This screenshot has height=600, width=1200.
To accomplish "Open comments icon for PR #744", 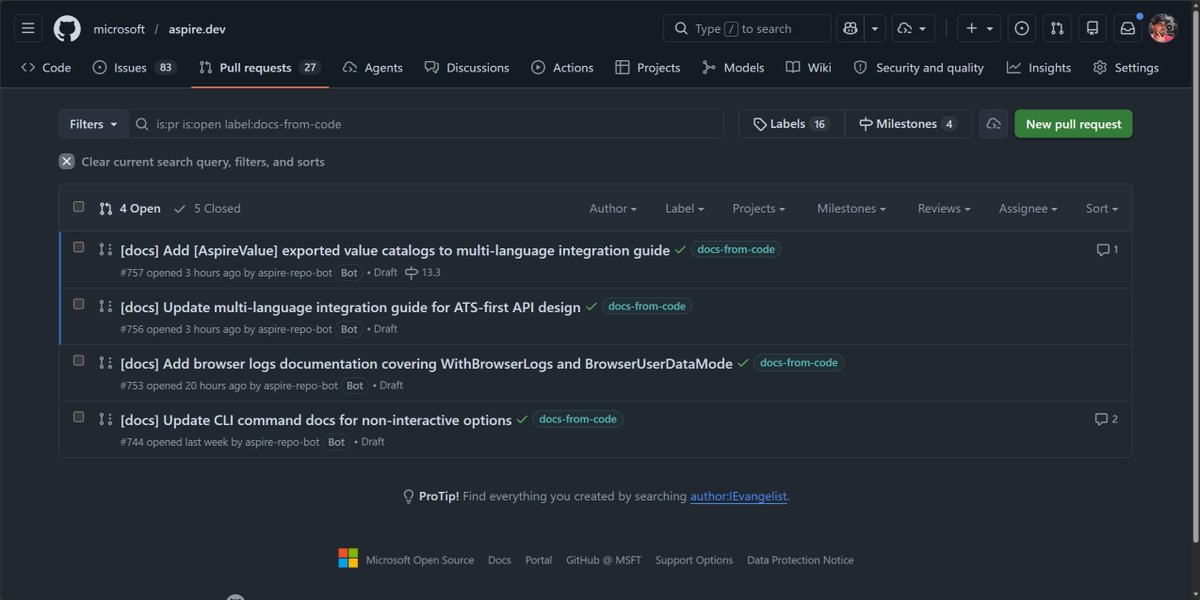I will 1106,419.
